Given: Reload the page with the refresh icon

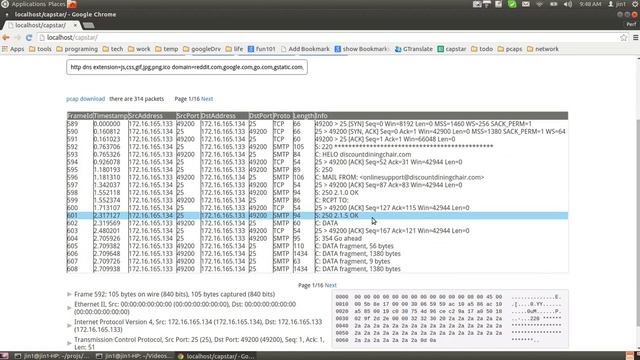Looking at the screenshot, I should 29,38.
